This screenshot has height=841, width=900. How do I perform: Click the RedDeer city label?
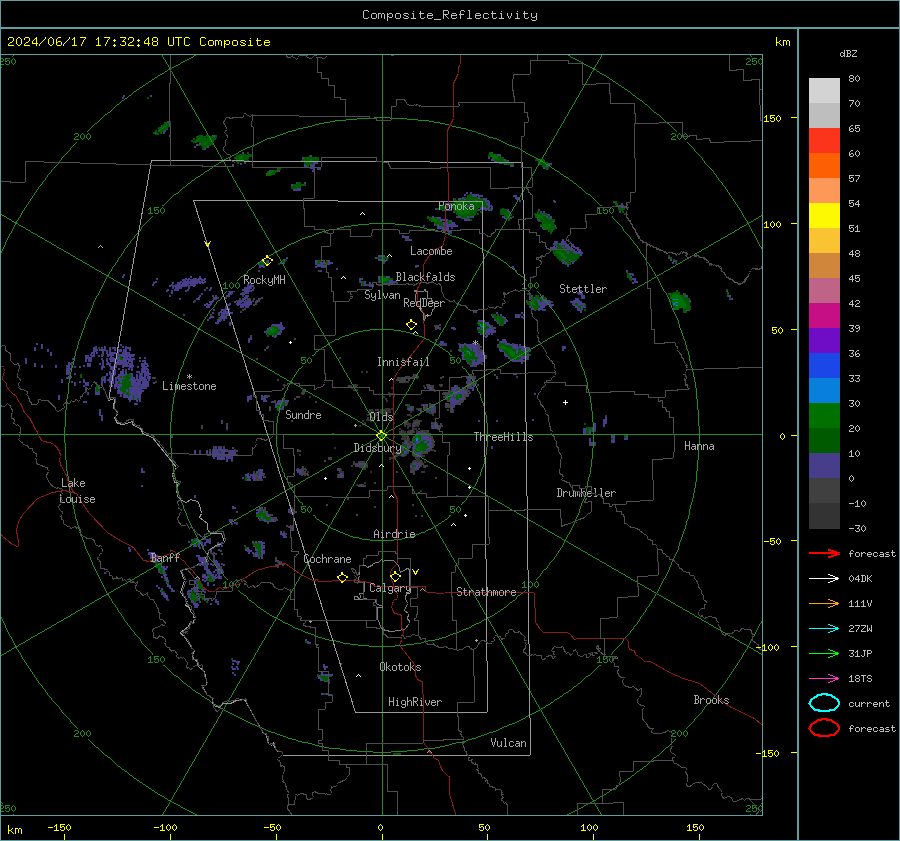click(424, 303)
